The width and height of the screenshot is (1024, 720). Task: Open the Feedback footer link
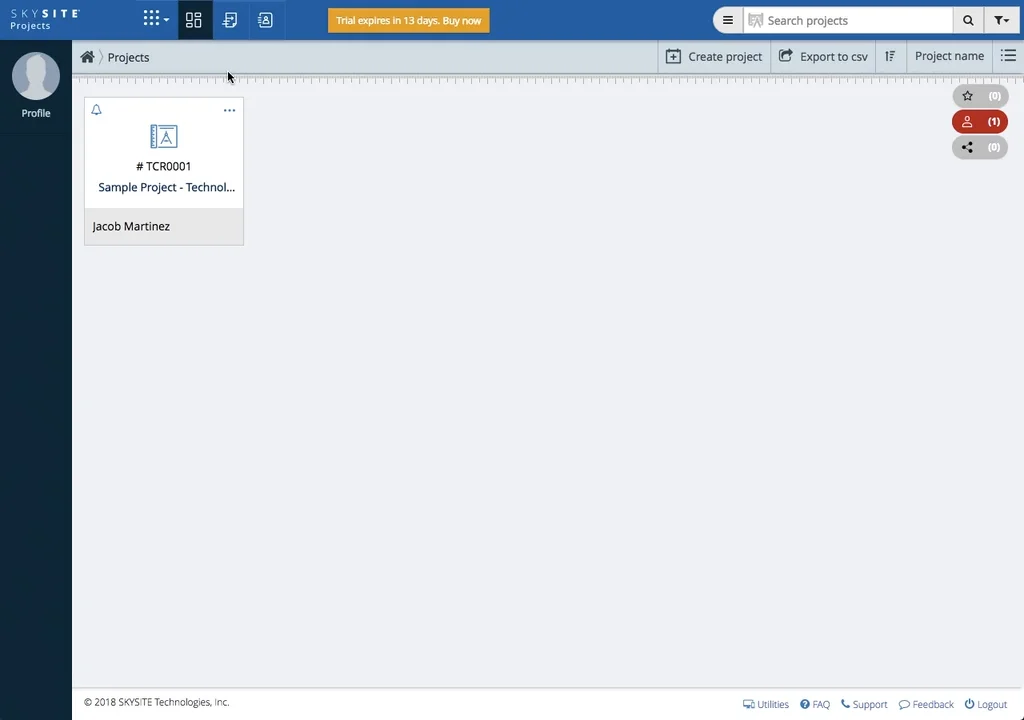pyautogui.click(x=926, y=704)
